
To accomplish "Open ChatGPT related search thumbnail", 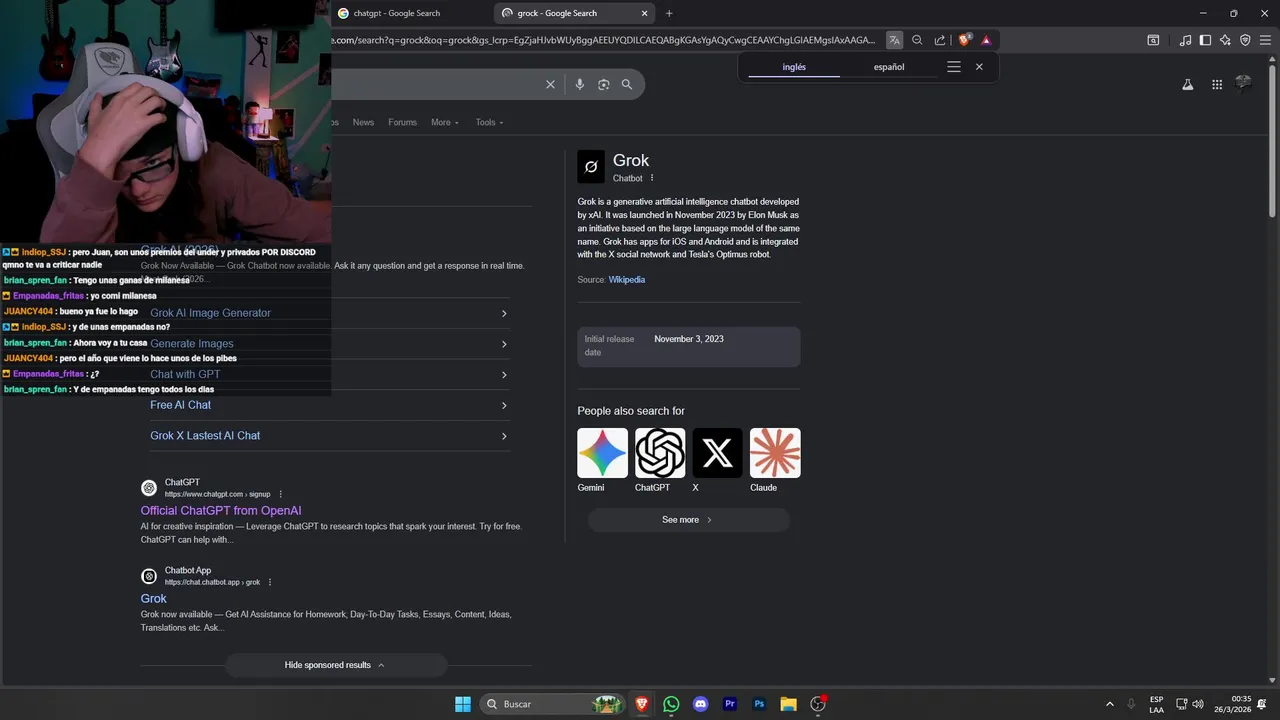I will pos(660,453).
